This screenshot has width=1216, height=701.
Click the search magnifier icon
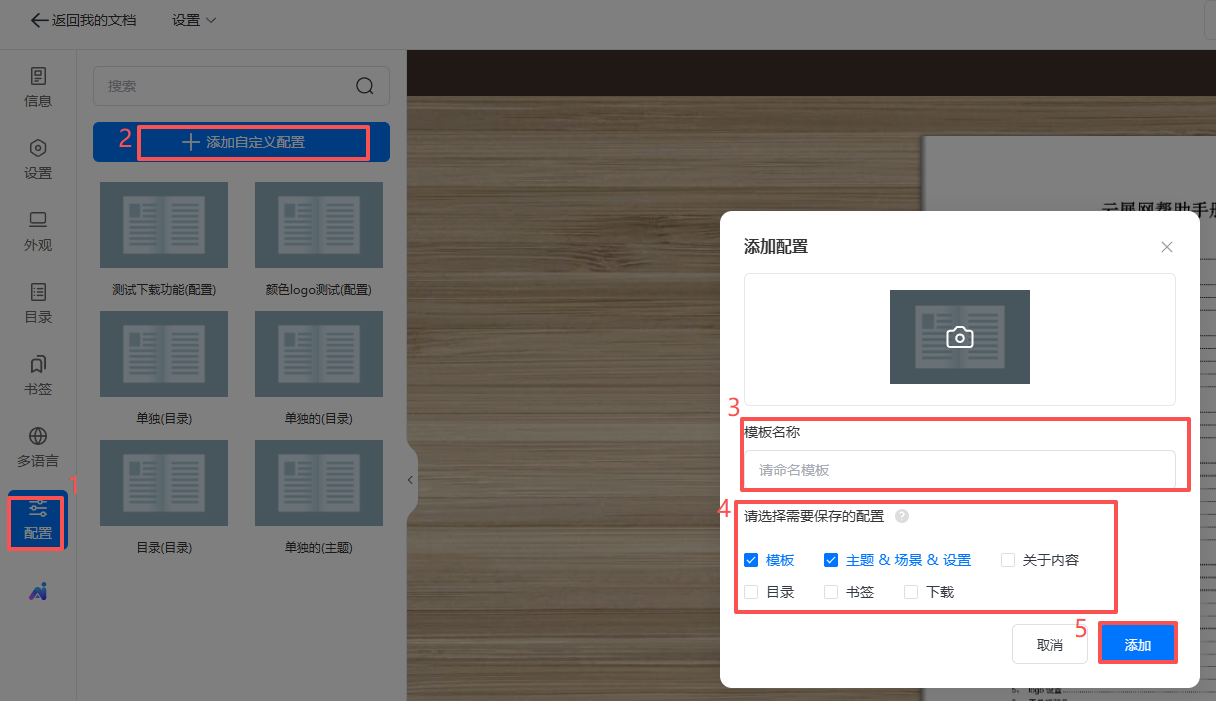point(365,86)
